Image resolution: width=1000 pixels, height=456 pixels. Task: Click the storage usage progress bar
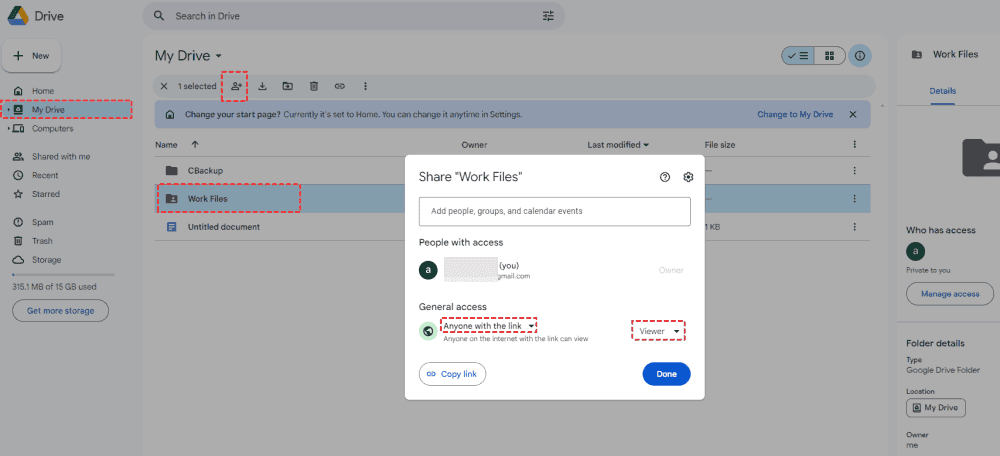click(x=63, y=274)
